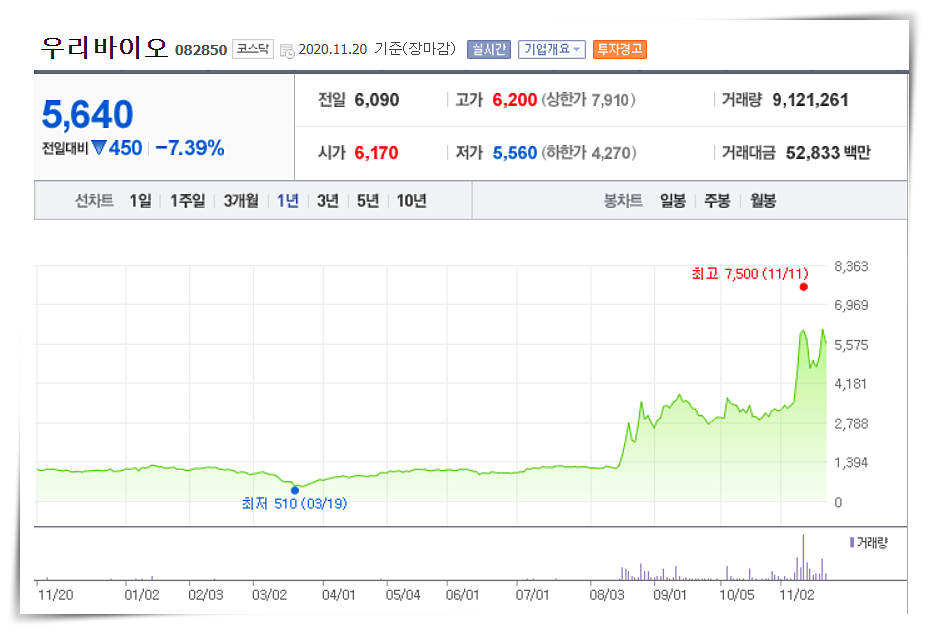The image size is (929, 634).
Task: Click the blue down-triangle beside 450
Action: [x=99, y=147]
